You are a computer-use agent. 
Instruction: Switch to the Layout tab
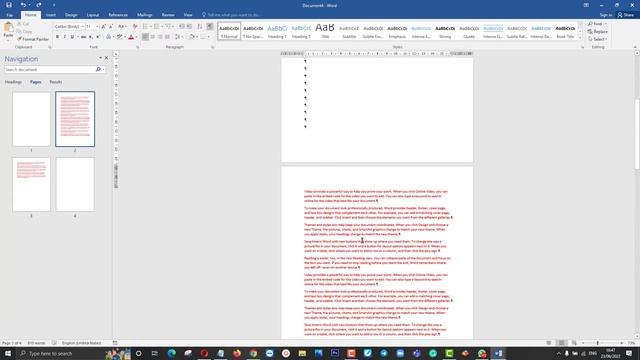coord(93,15)
